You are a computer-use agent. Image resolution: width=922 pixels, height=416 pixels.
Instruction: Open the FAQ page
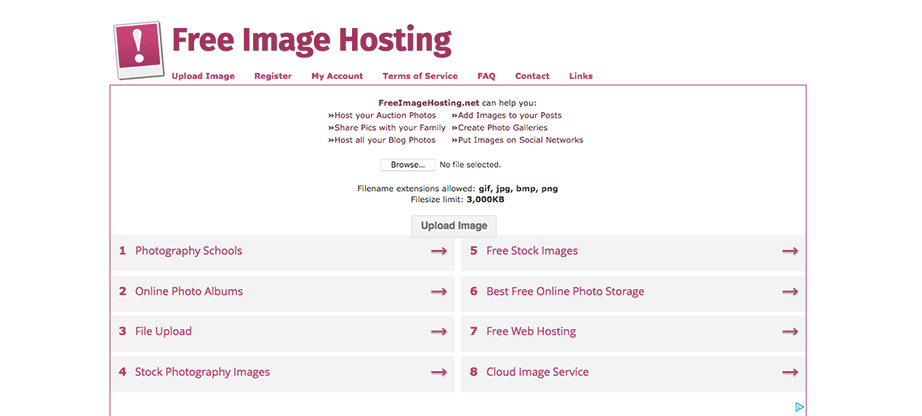coord(486,76)
